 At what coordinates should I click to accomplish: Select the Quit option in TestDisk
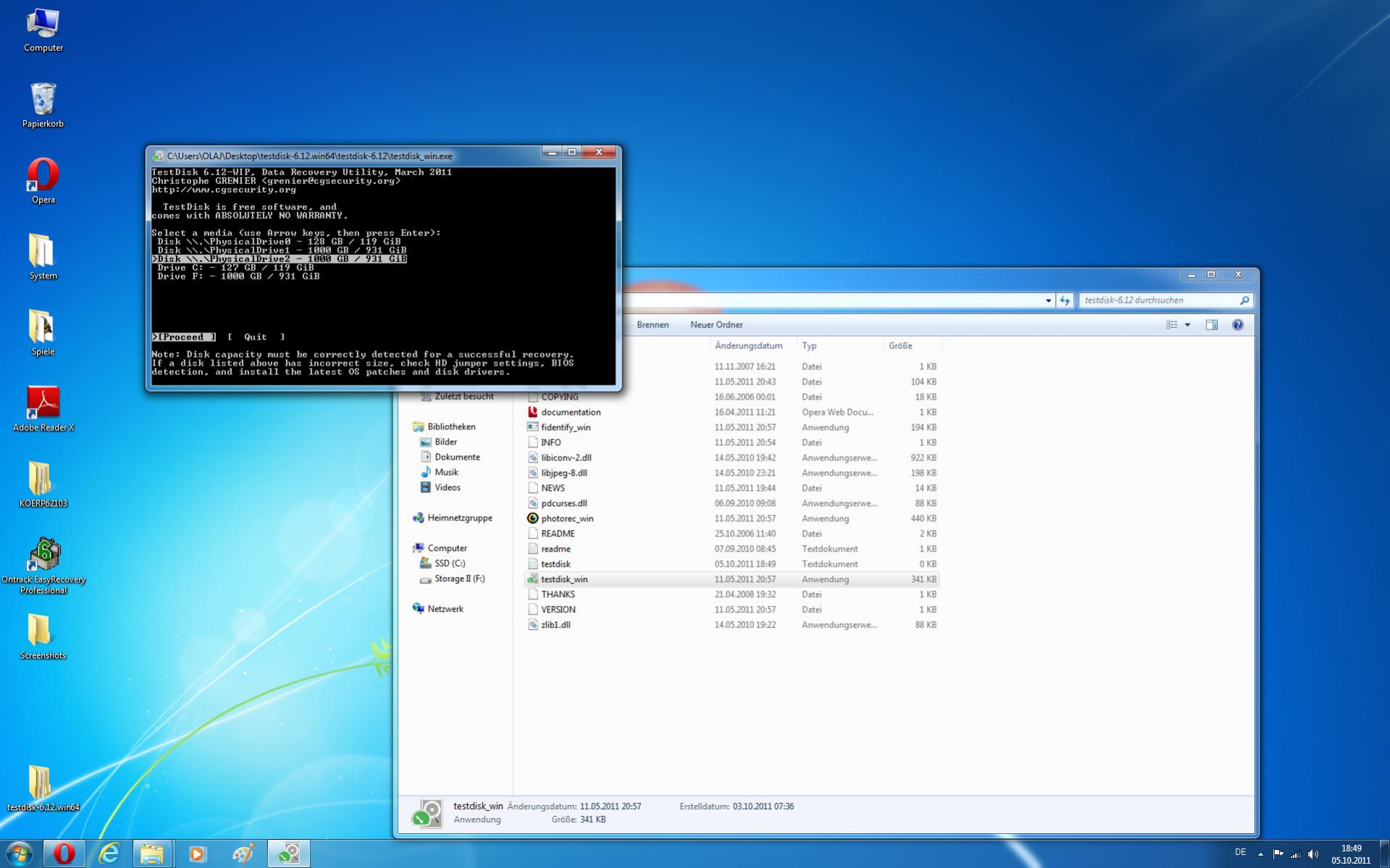click(x=256, y=337)
